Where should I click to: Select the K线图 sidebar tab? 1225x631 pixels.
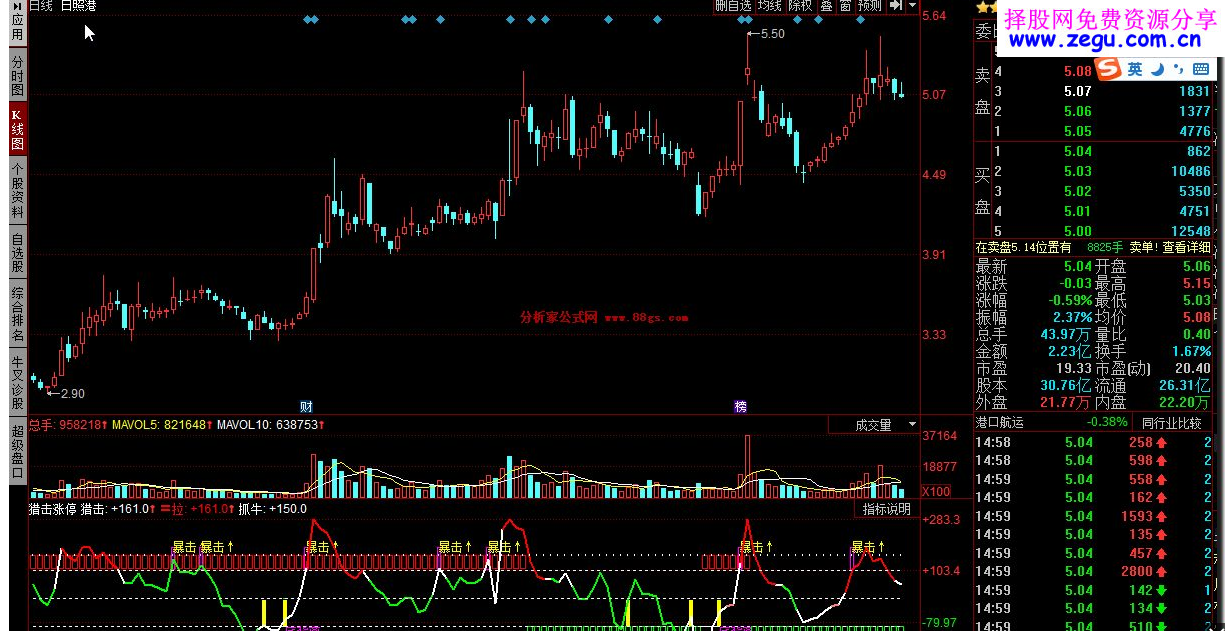click(17, 129)
